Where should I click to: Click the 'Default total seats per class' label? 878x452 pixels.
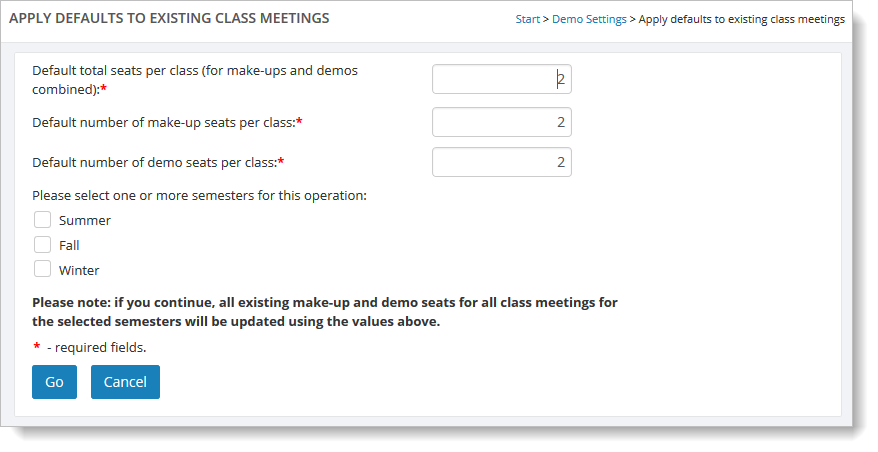(x=195, y=80)
